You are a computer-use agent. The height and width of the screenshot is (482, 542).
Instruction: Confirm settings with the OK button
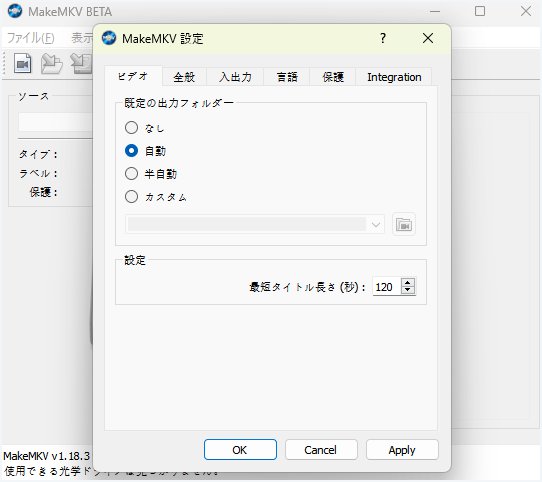tap(240, 449)
